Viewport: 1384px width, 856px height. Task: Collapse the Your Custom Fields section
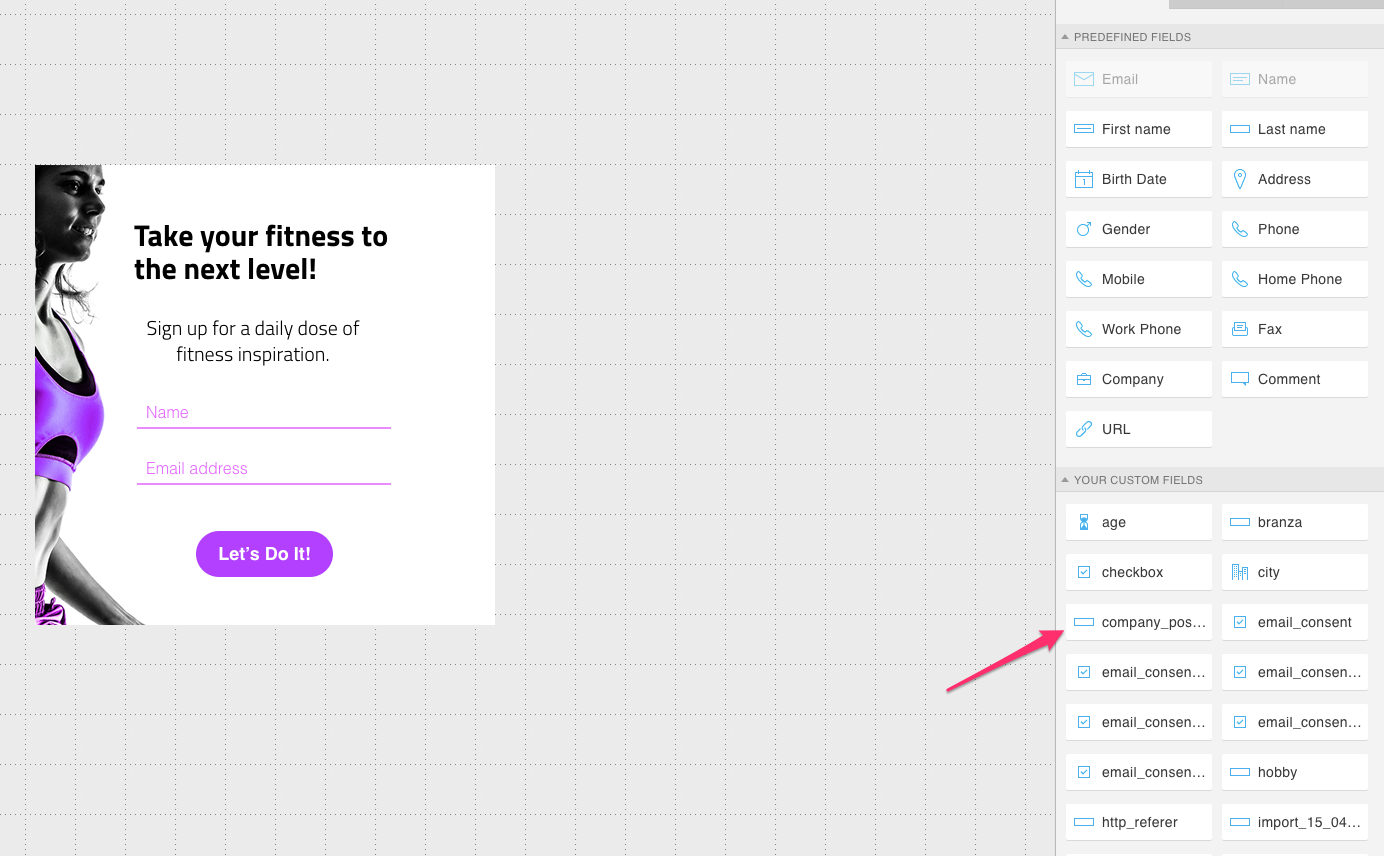click(x=1065, y=480)
